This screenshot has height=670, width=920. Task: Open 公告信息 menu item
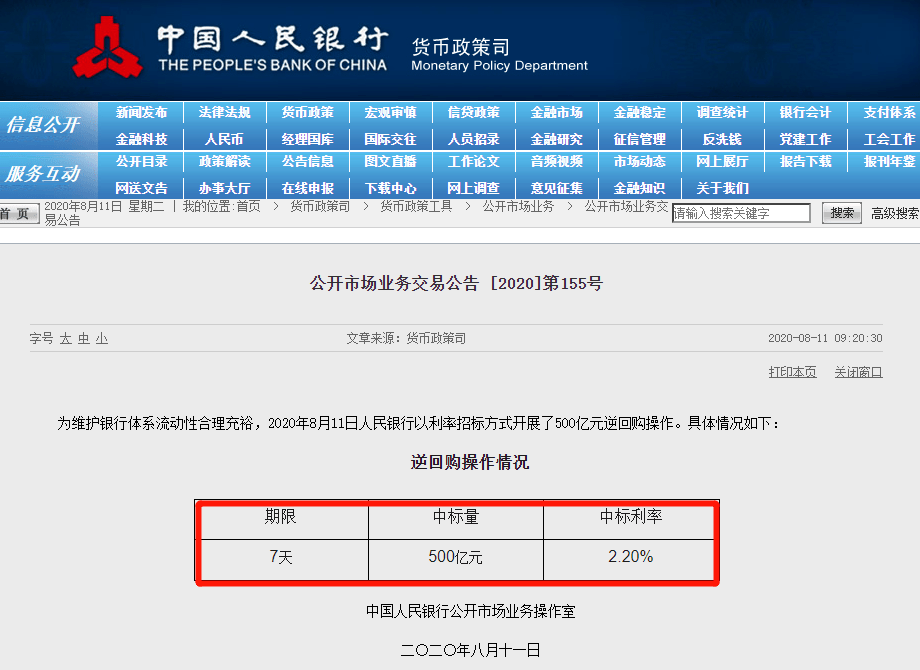coord(307,161)
